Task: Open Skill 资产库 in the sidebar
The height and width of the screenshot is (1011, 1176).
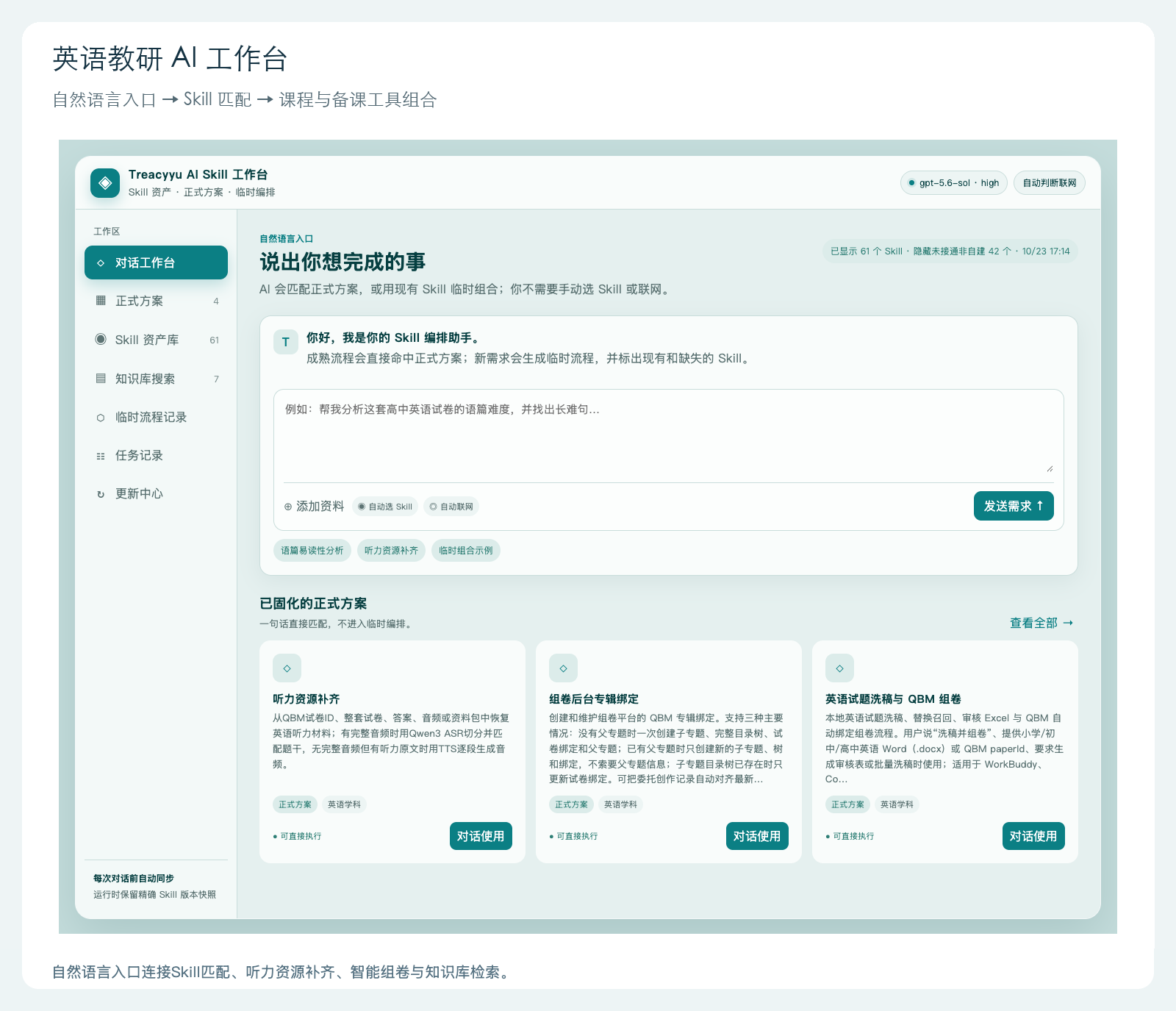Action: (156, 340)
